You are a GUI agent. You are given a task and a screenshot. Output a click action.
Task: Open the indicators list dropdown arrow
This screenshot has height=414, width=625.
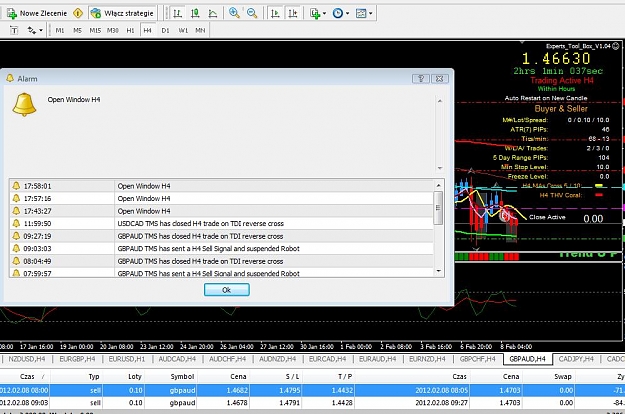324,13
